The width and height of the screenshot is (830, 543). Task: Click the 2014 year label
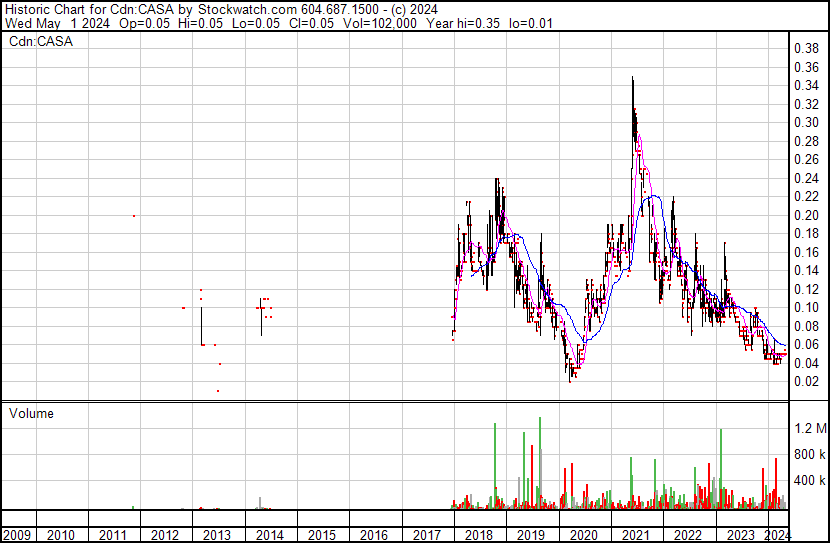[x=269, y=535]
